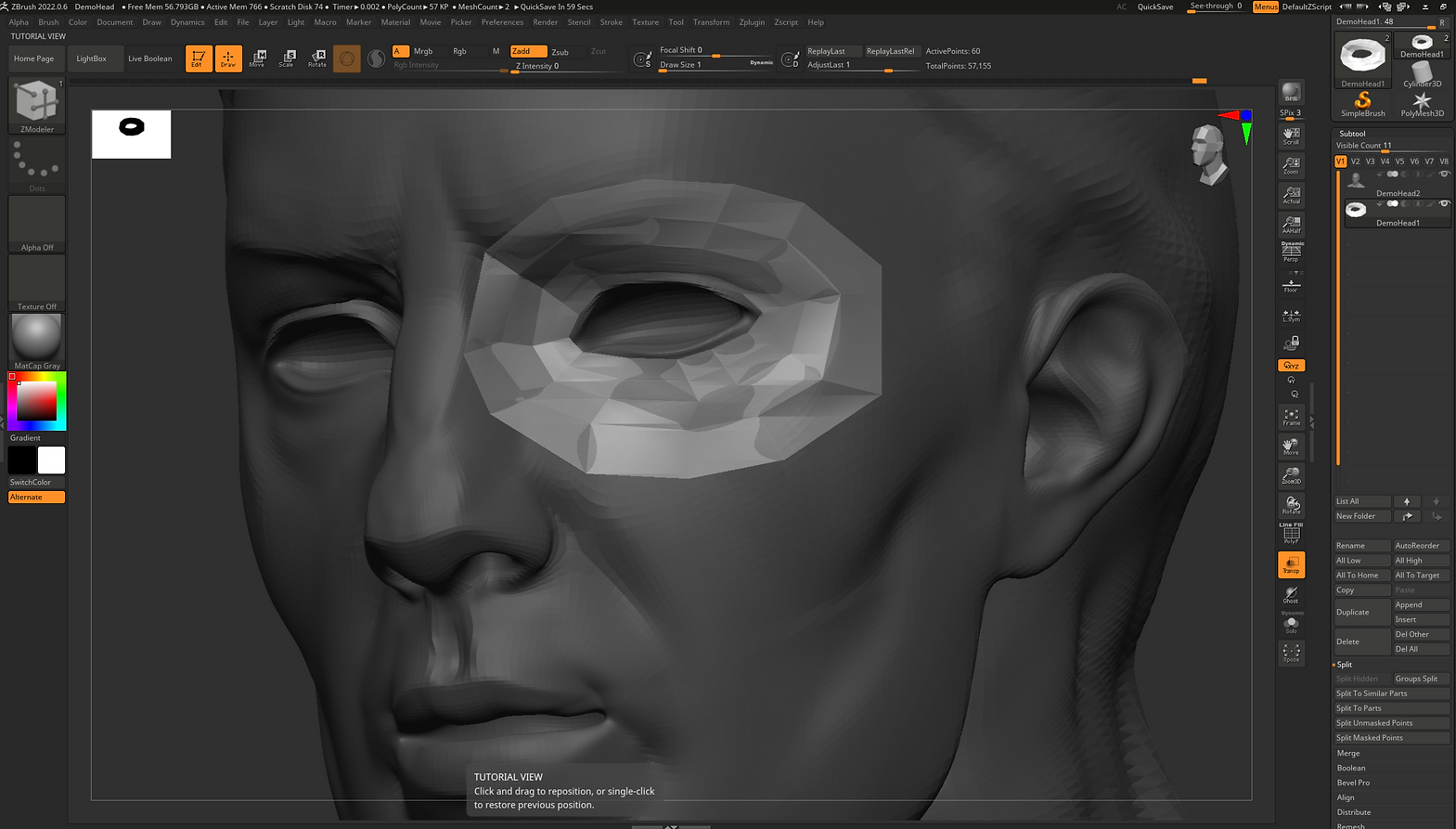Screen dimensions: 1456x829
Task: Expand the Bevel Pro section
Action: 1353,784
